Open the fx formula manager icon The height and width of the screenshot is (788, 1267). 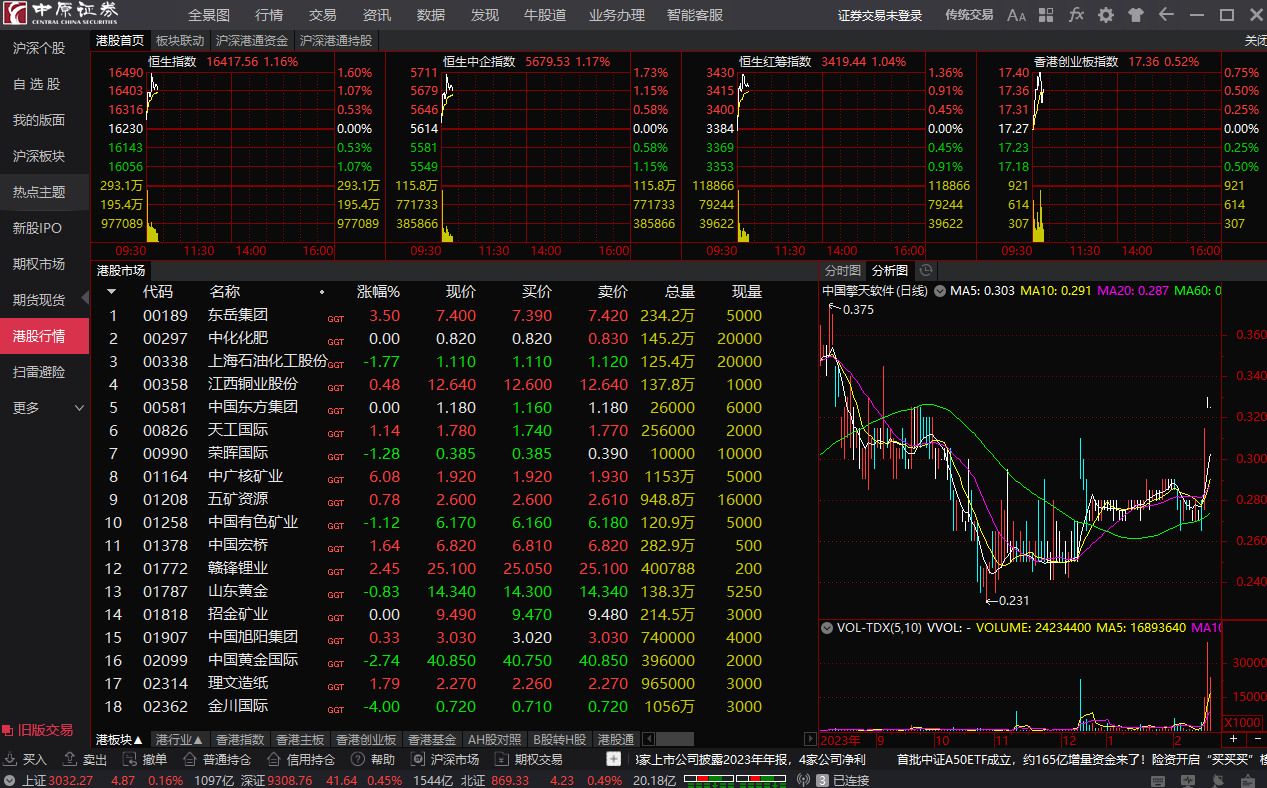[1076, 15]
